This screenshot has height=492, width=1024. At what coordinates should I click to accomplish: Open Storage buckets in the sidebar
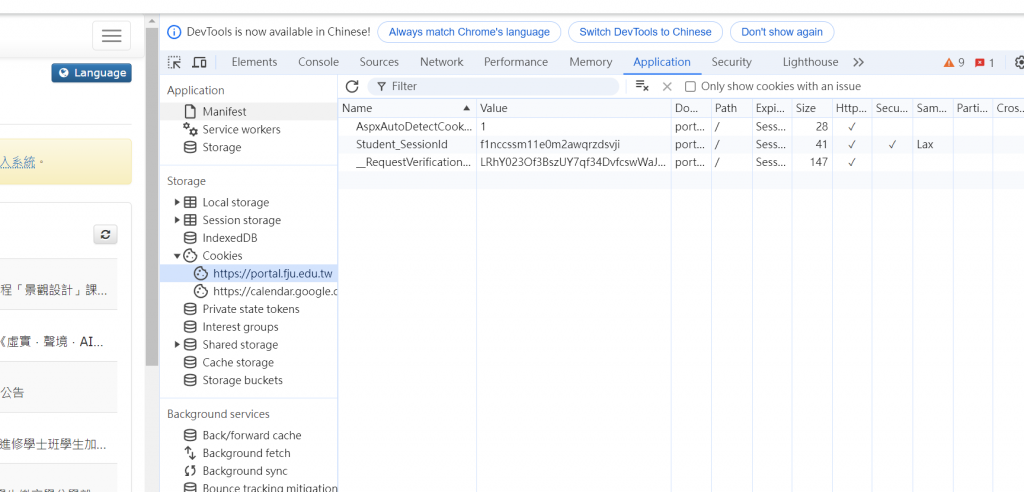click(x=248, y=380)
